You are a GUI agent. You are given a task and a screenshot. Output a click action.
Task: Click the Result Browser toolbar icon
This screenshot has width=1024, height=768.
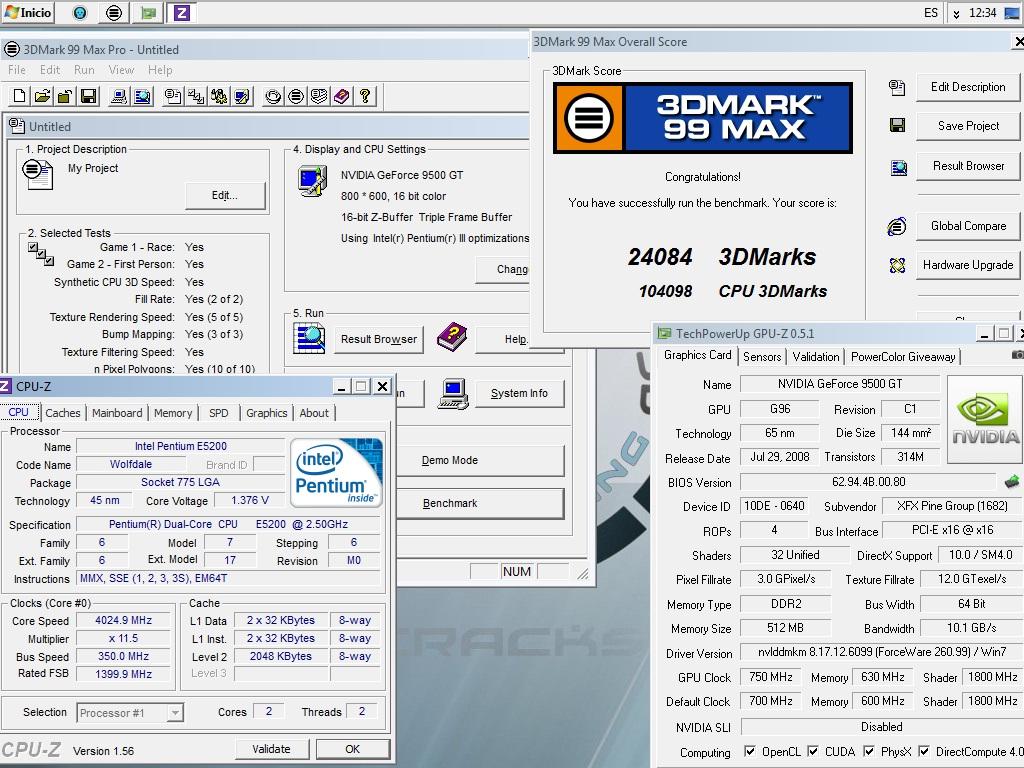pyautogui.click(x=142, y=97)
